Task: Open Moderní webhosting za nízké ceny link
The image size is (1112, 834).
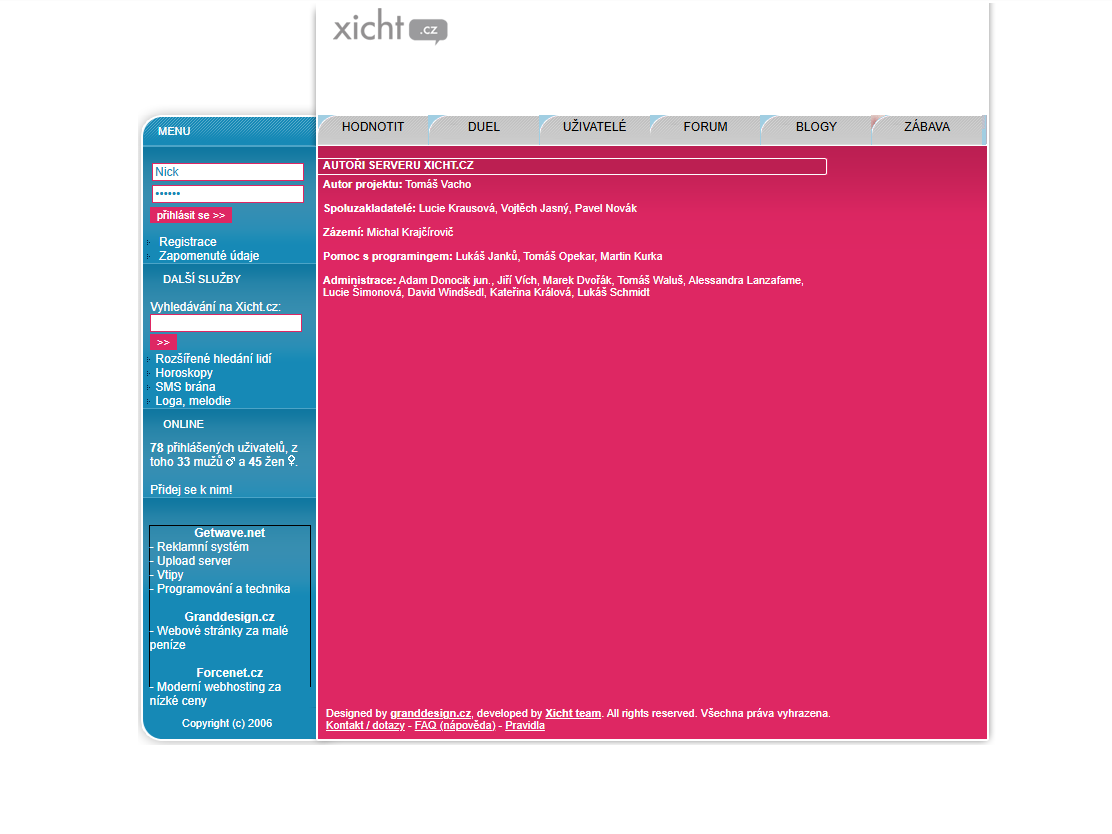Action: pyautogui.click(x=215, y=694)
